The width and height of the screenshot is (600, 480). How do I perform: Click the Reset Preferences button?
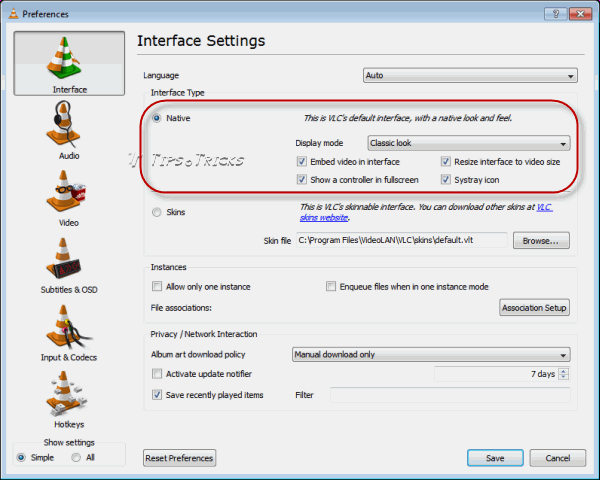[x=179, y=458]
